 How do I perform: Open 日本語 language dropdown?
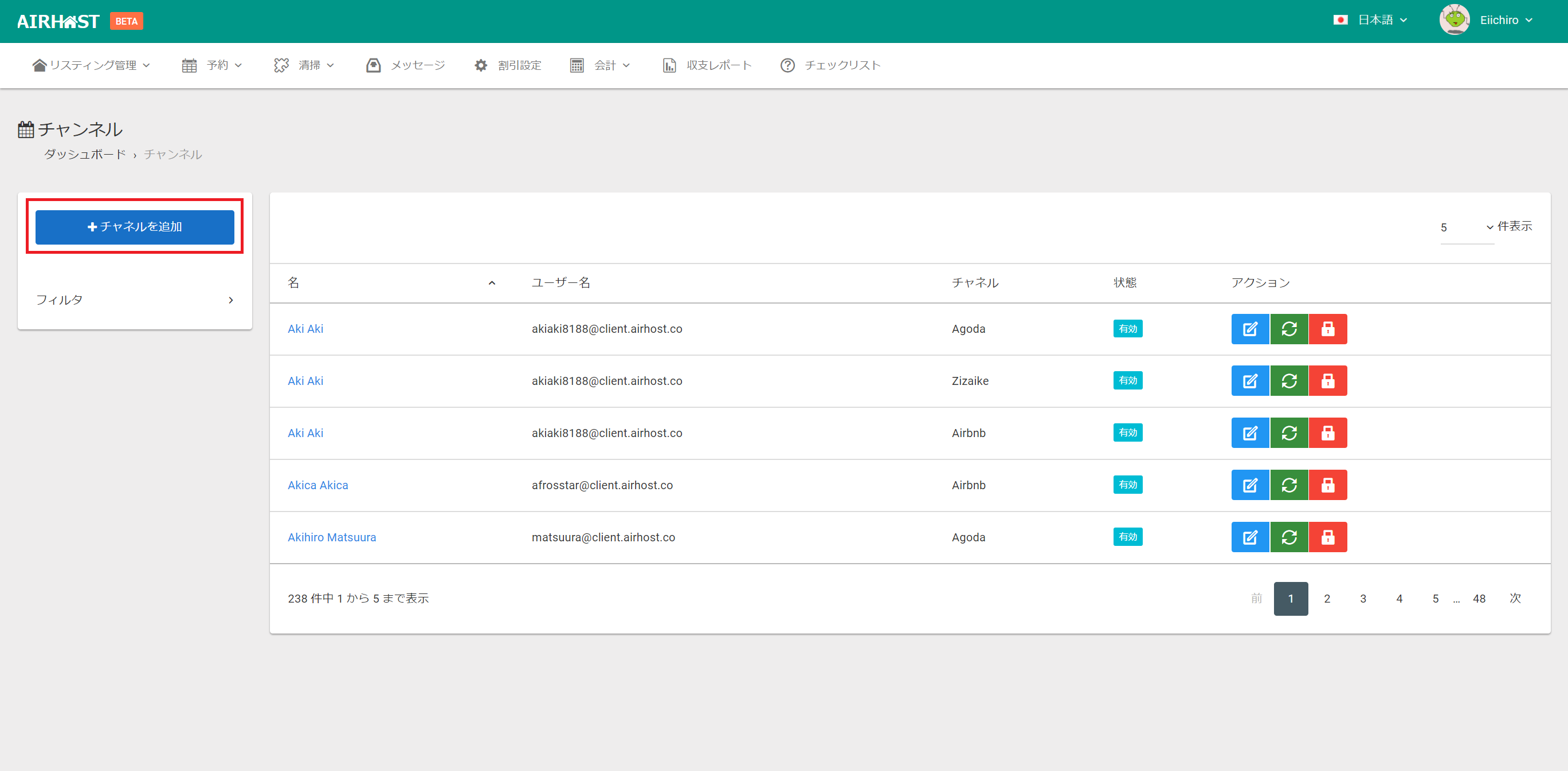1375,20
